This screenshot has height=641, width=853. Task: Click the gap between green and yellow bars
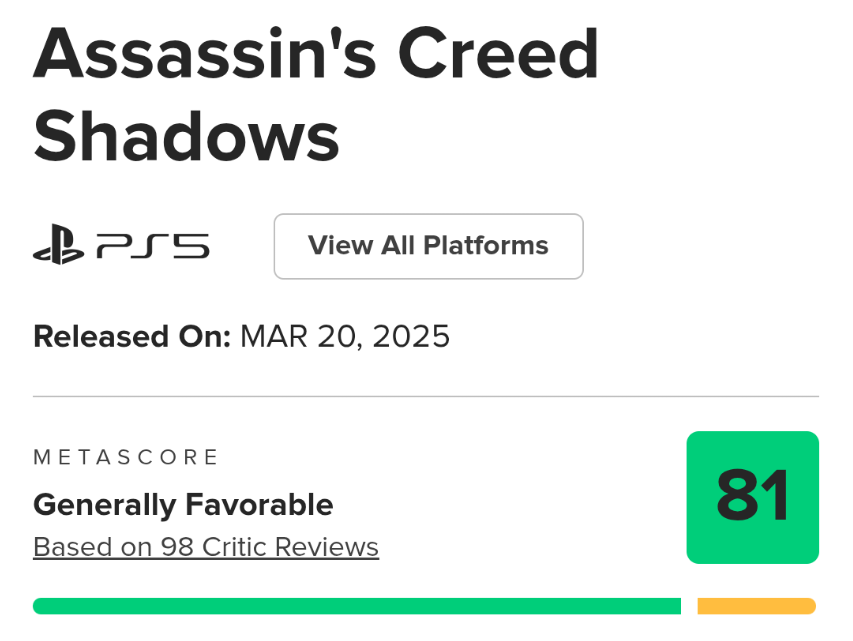(x=689, y=606)
